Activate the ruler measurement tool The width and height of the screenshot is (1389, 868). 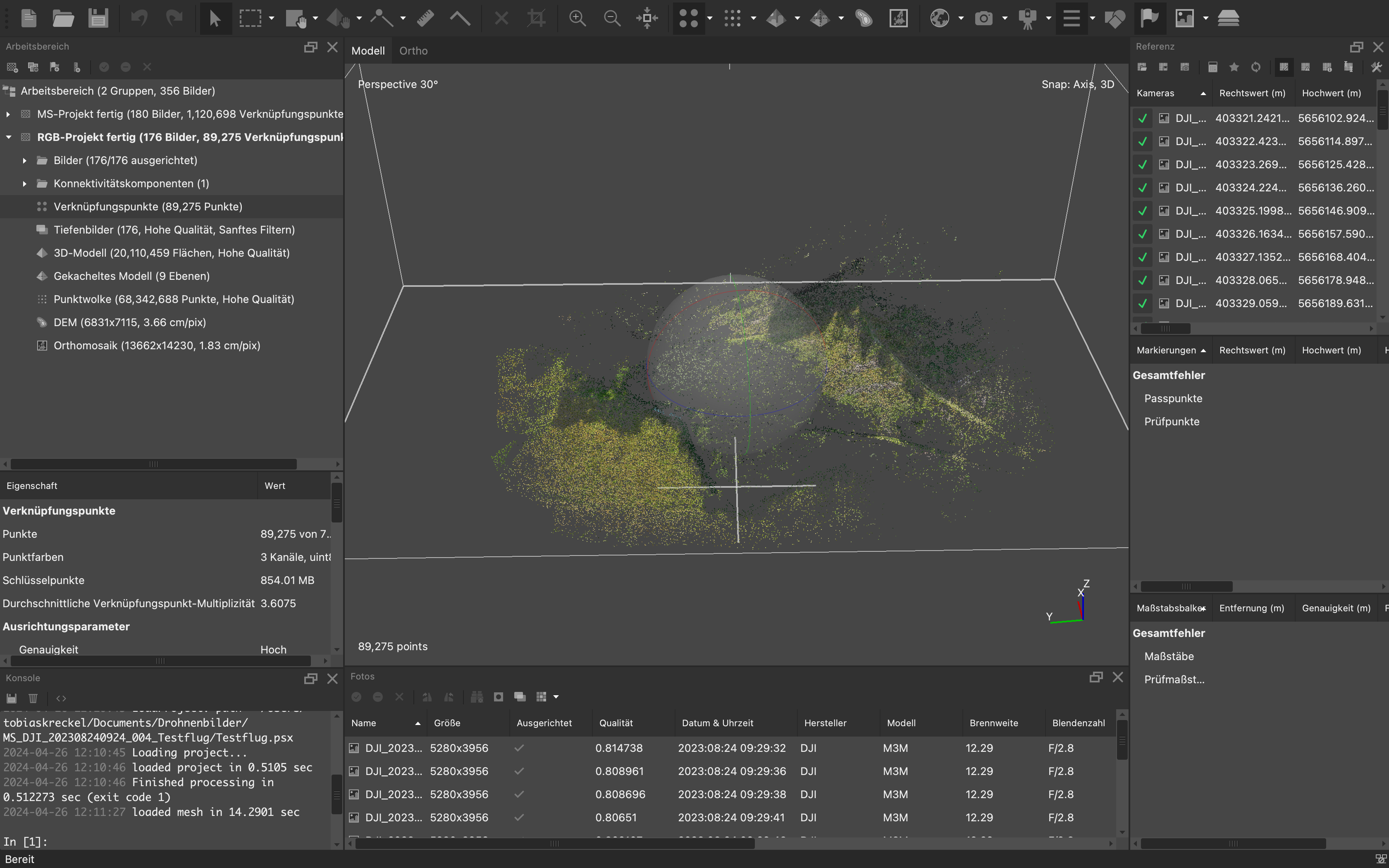(x=425, y=18)
